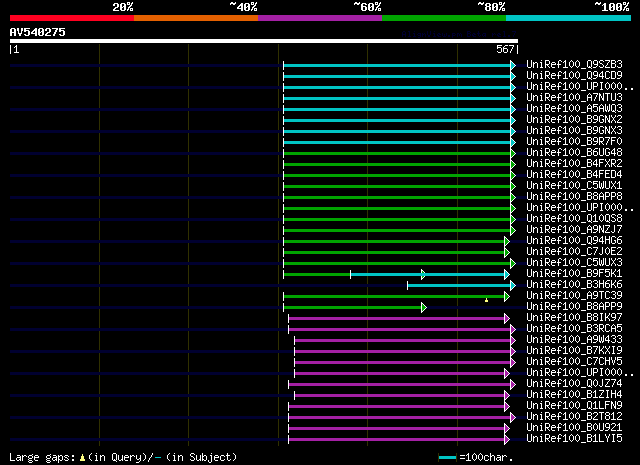
Task: Click the green alignment bar for B6UG48
Action: click(x=397, y=154)
